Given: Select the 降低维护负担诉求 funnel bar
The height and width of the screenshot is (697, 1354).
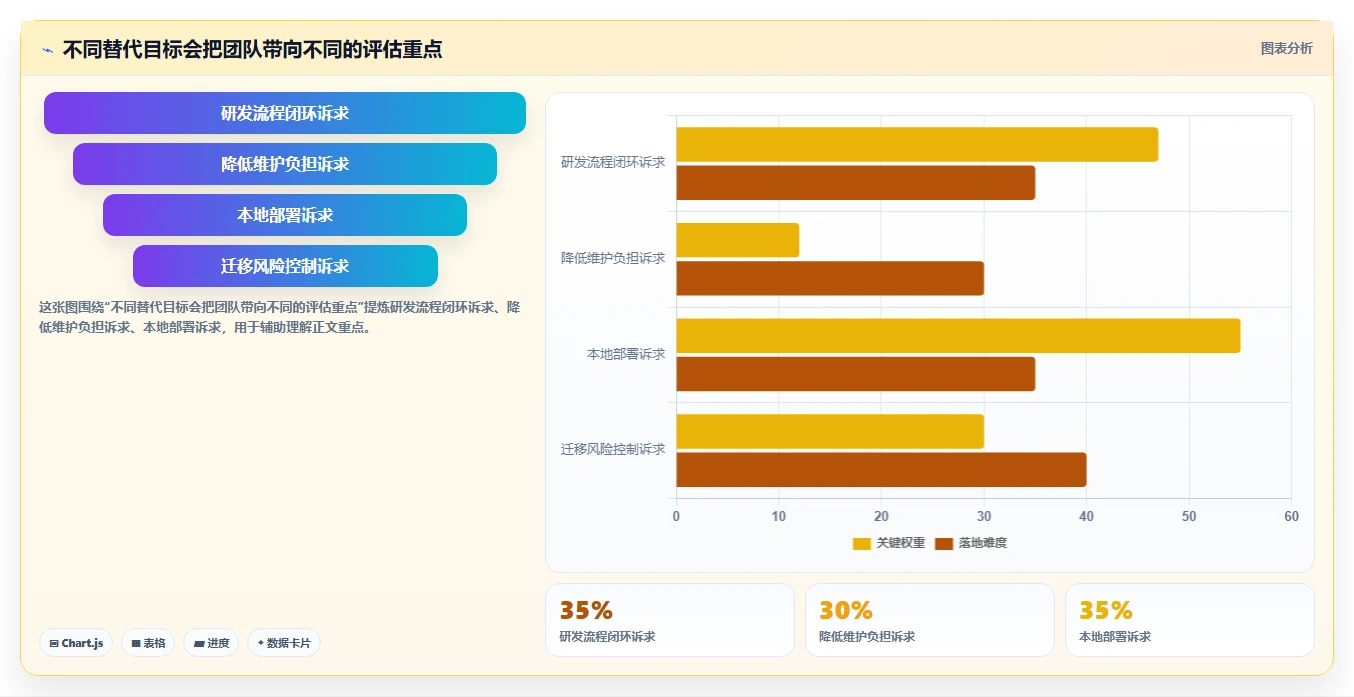Looking at the screenshot, I should 285,164.
